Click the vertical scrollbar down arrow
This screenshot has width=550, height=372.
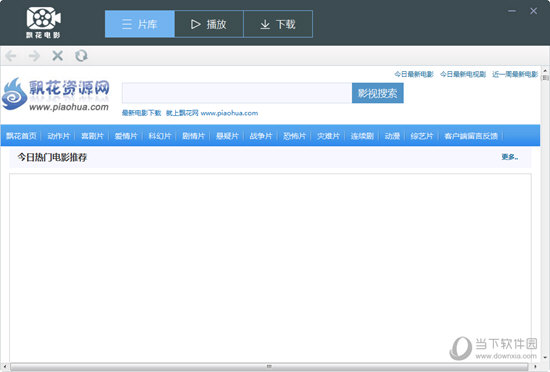coord(545,358)
